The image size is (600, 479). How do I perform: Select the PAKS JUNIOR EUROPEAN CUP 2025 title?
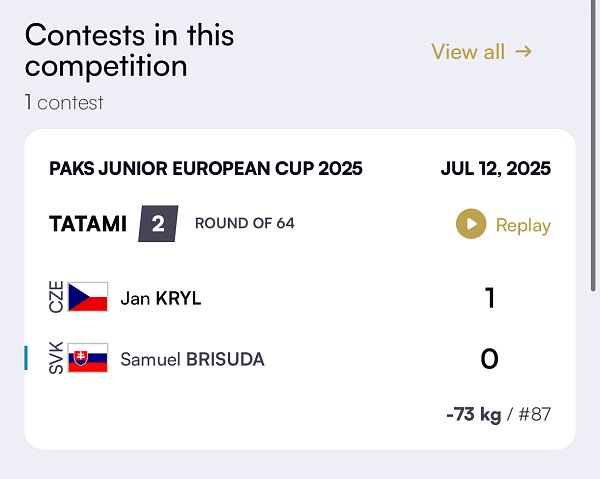point(206,169)
